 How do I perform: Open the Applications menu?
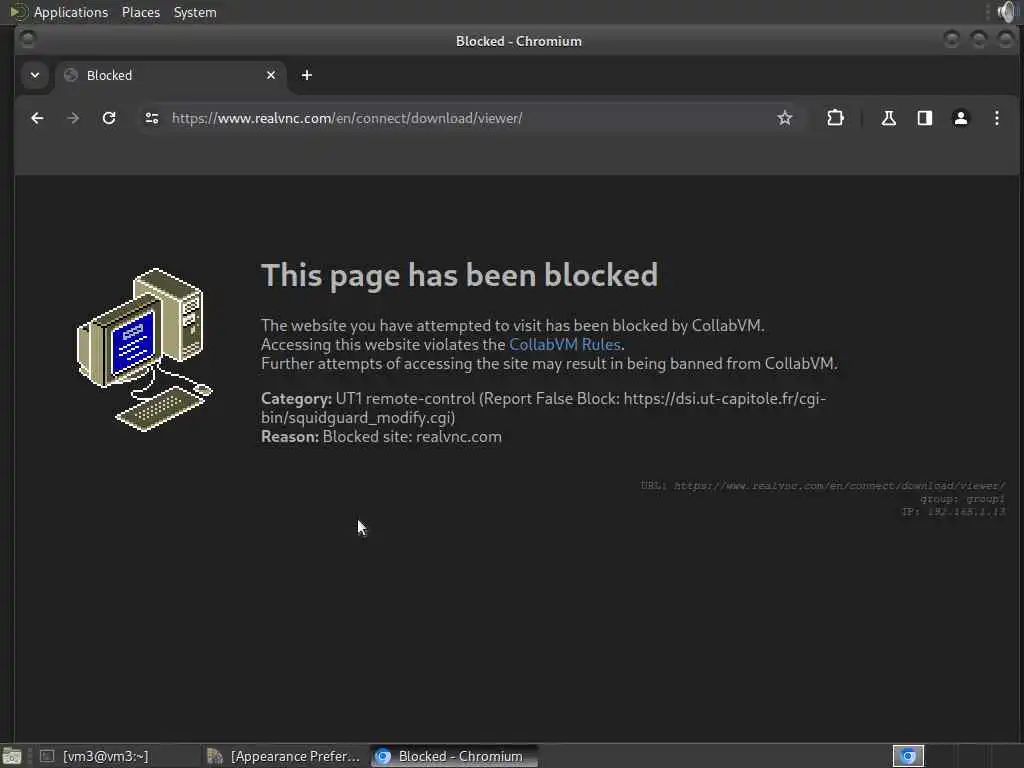71,12
